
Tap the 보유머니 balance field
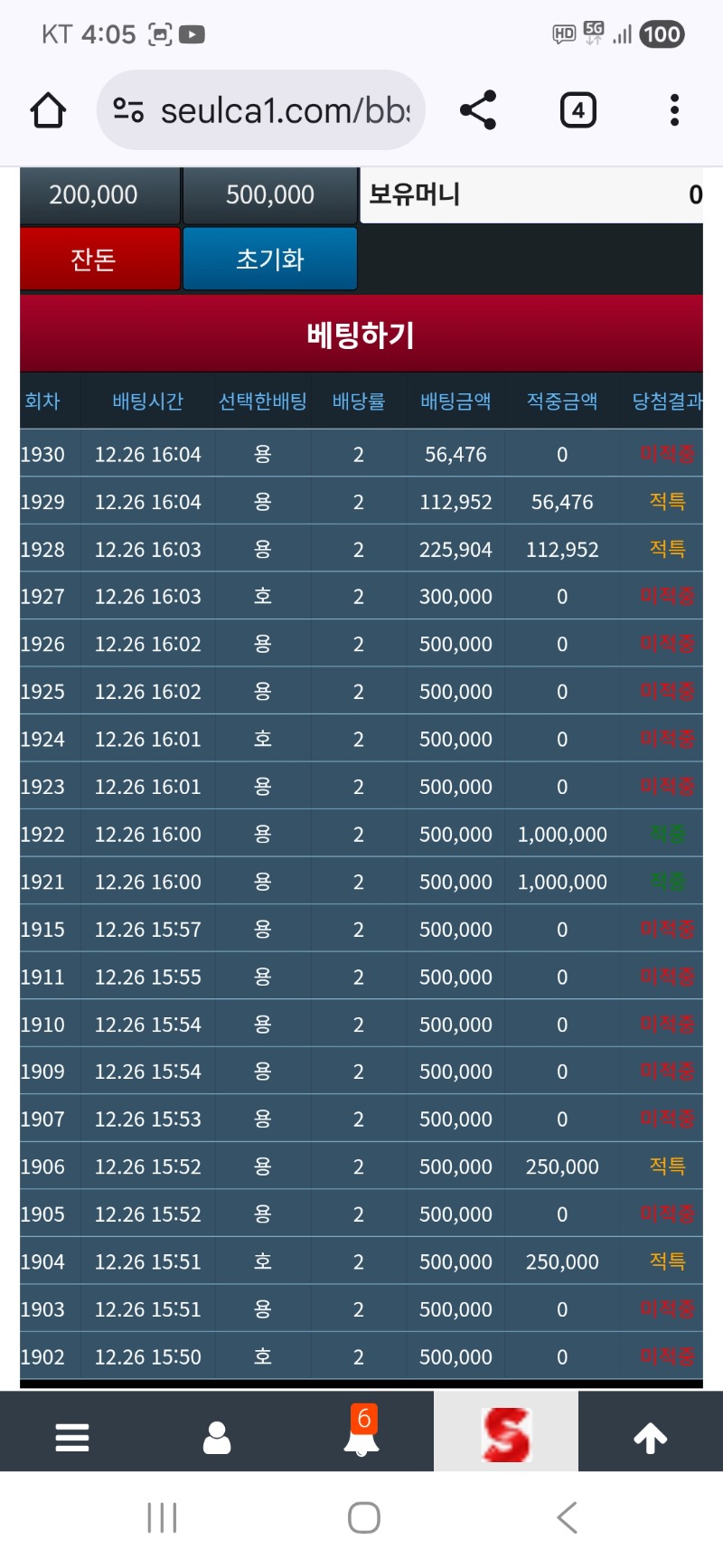point(531,194)
